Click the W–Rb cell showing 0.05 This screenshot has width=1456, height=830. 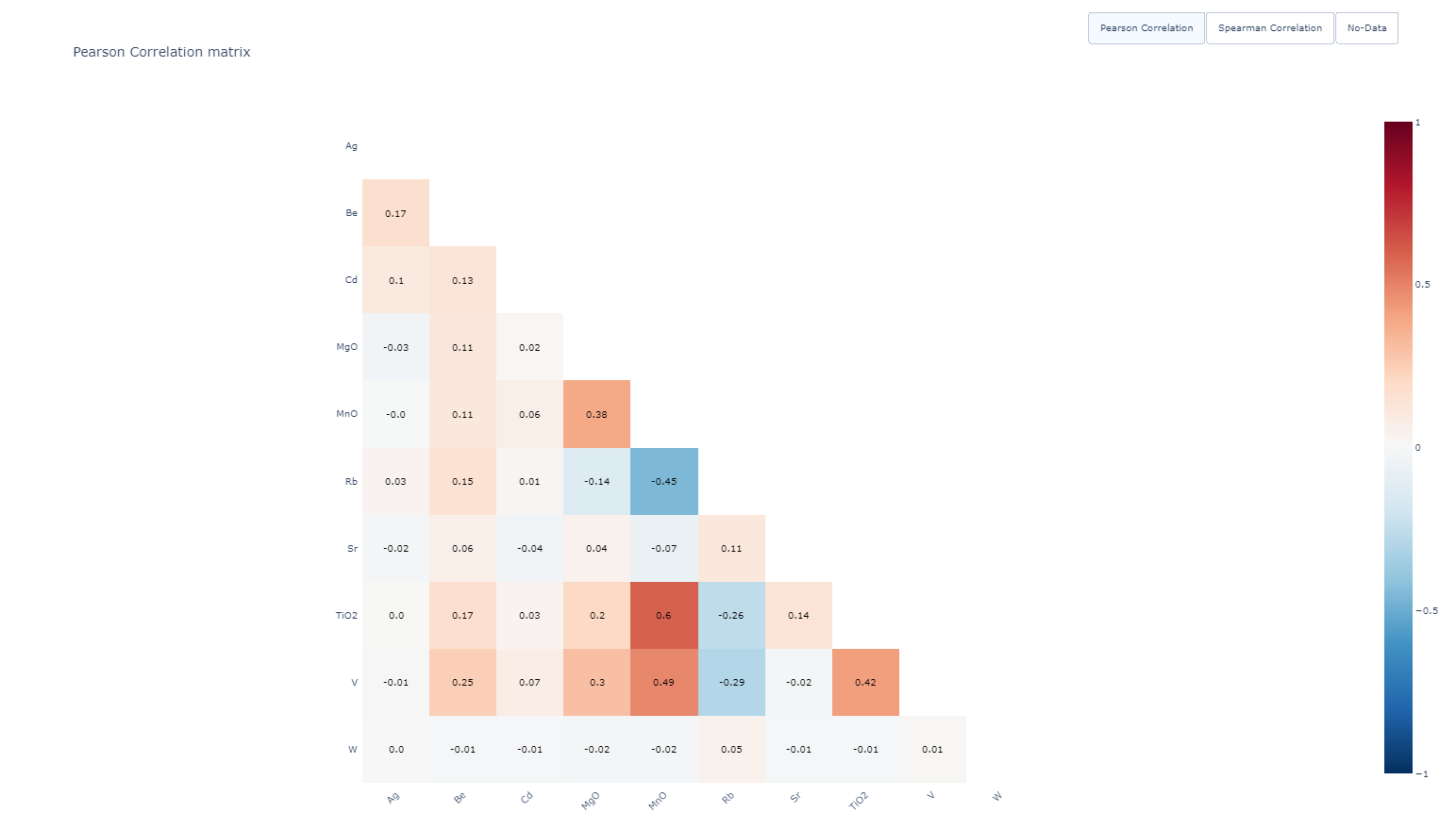click(731, 749)
